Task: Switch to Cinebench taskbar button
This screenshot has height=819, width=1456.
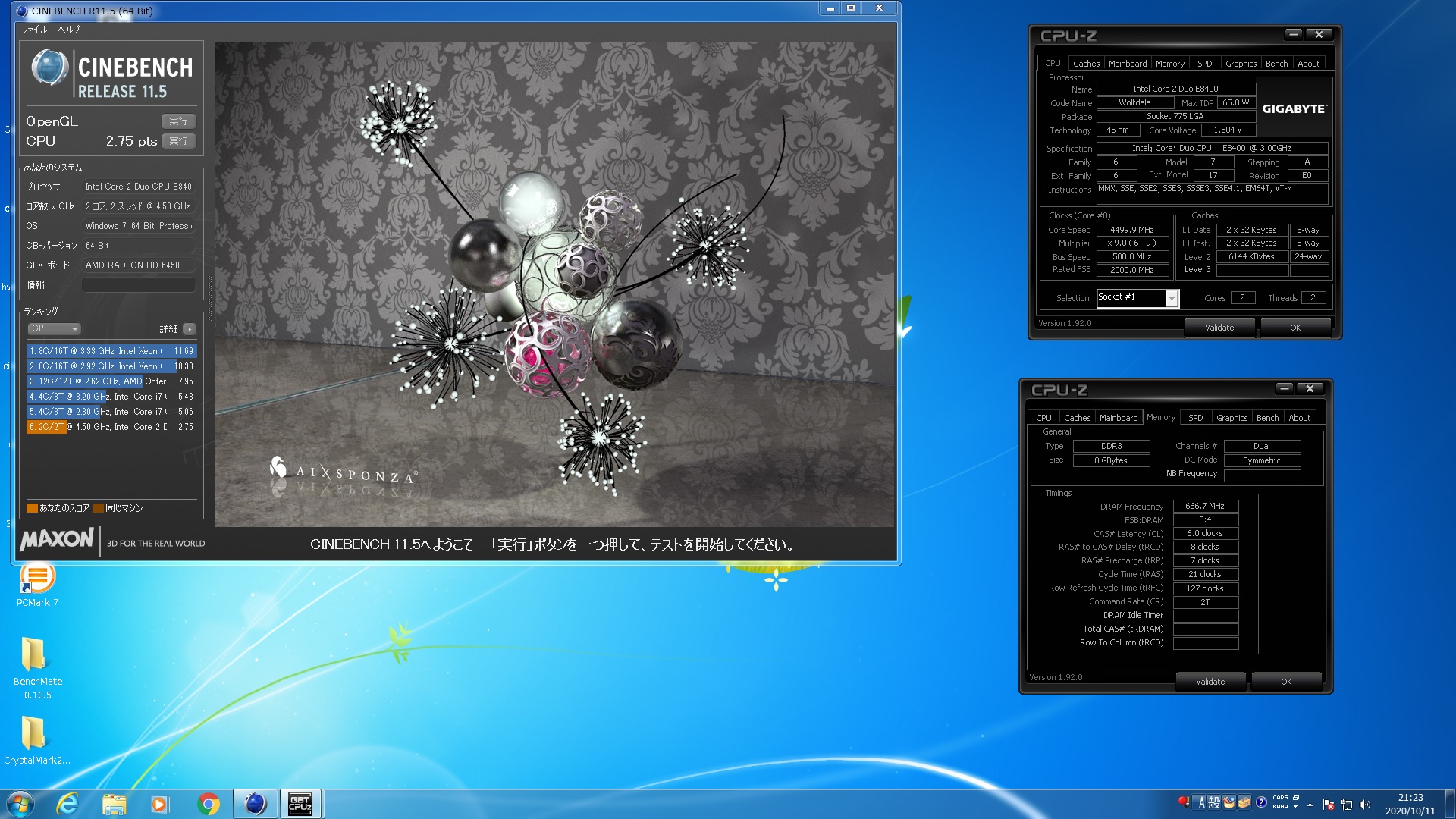Action: tap(256, 804)
